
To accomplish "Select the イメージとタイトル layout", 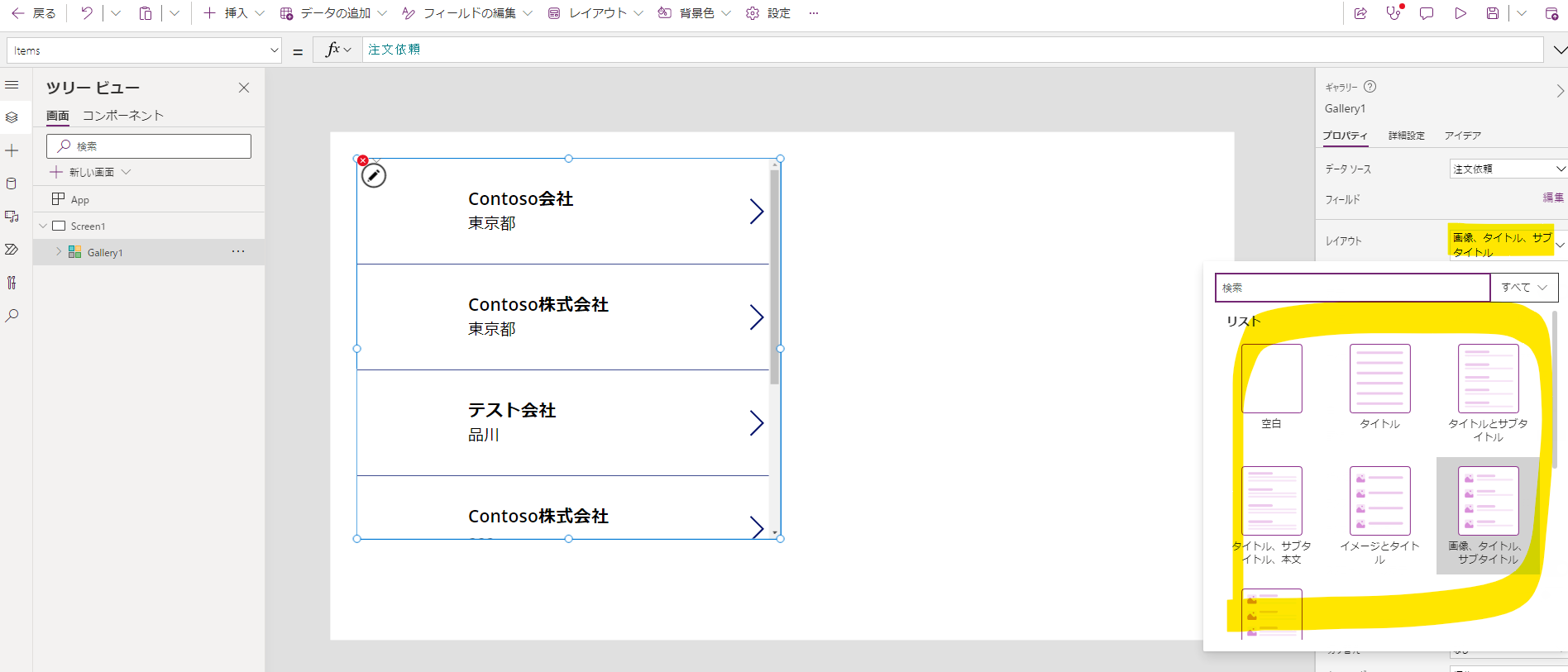I will pyautogui.click(x=1379, y=515).
